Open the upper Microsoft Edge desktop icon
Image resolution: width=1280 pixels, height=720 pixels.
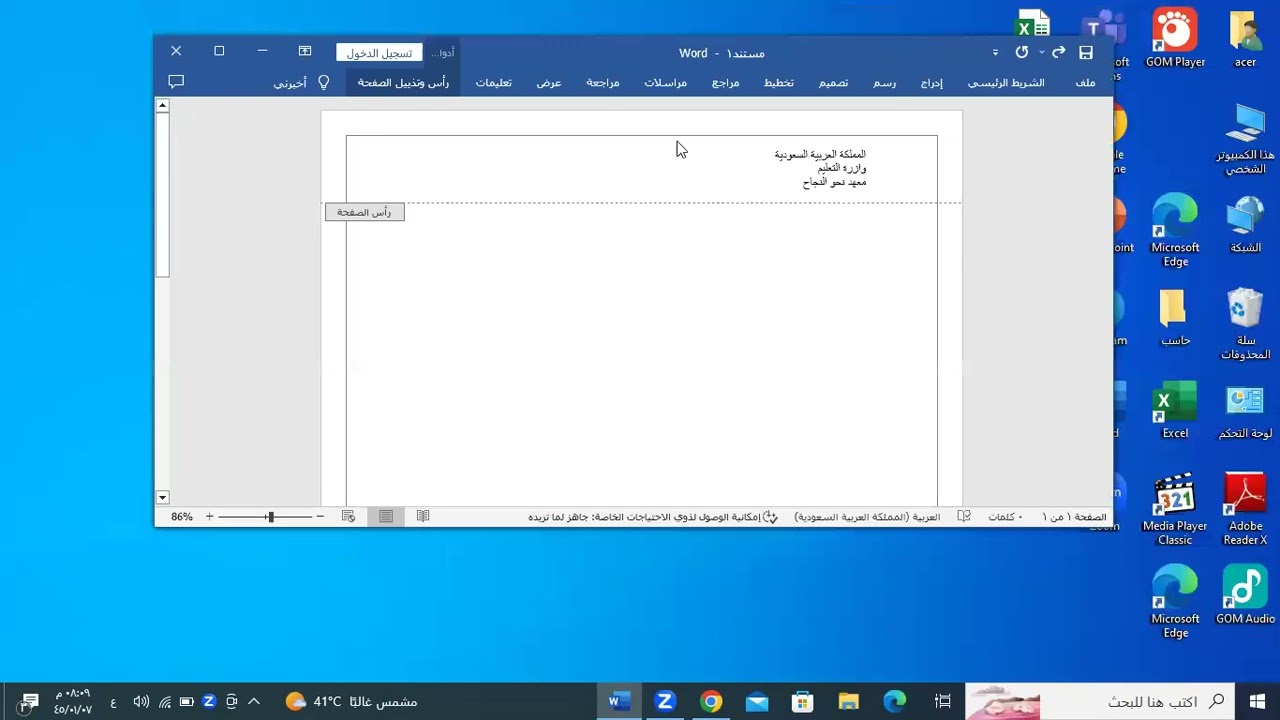pos(1175,232)
